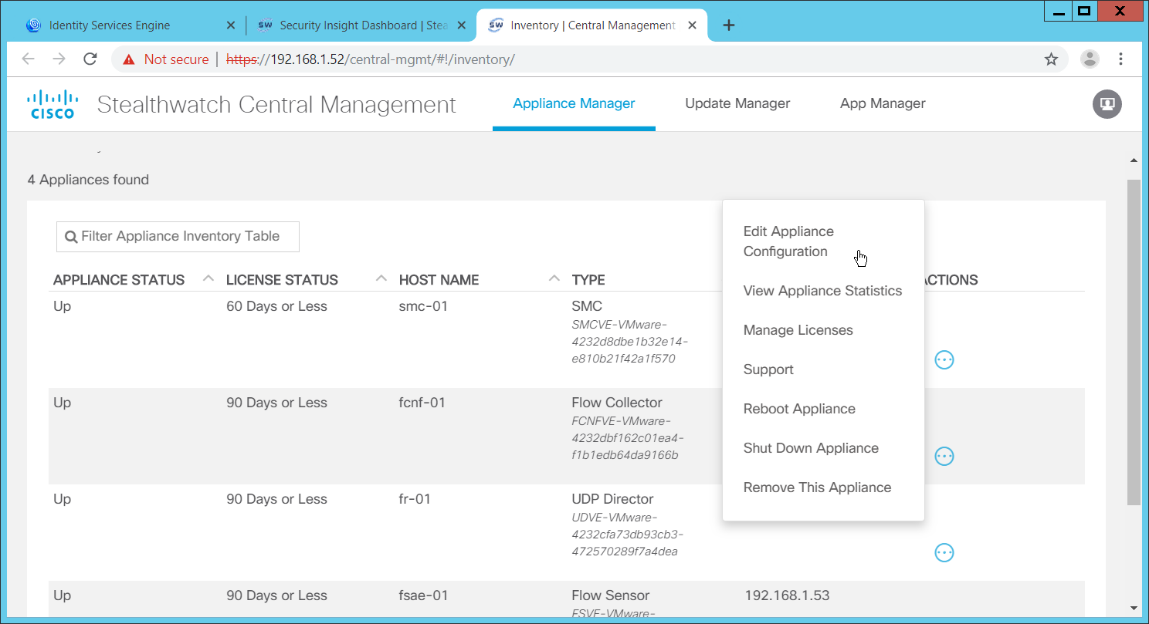Reload the page in browser
This screenshot has width=1149, height=624.
pos(90,59)
